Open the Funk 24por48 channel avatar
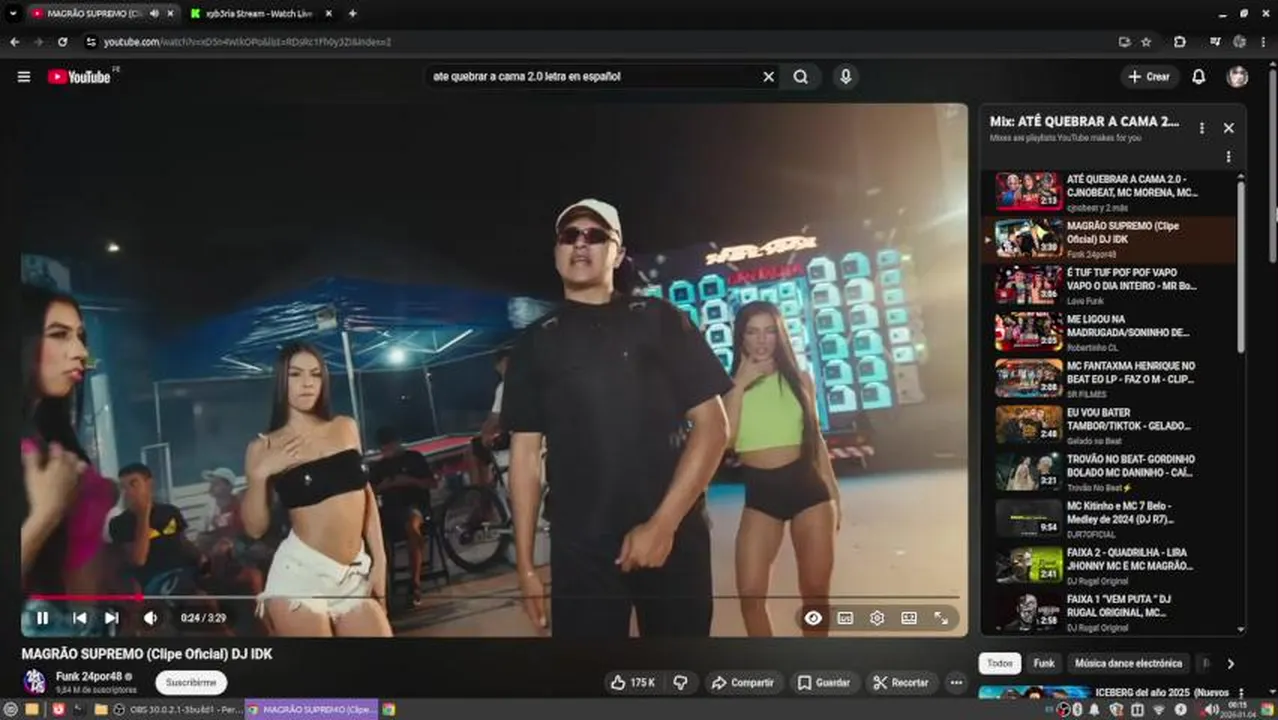The image size is (1278, 720). (34, 682)
